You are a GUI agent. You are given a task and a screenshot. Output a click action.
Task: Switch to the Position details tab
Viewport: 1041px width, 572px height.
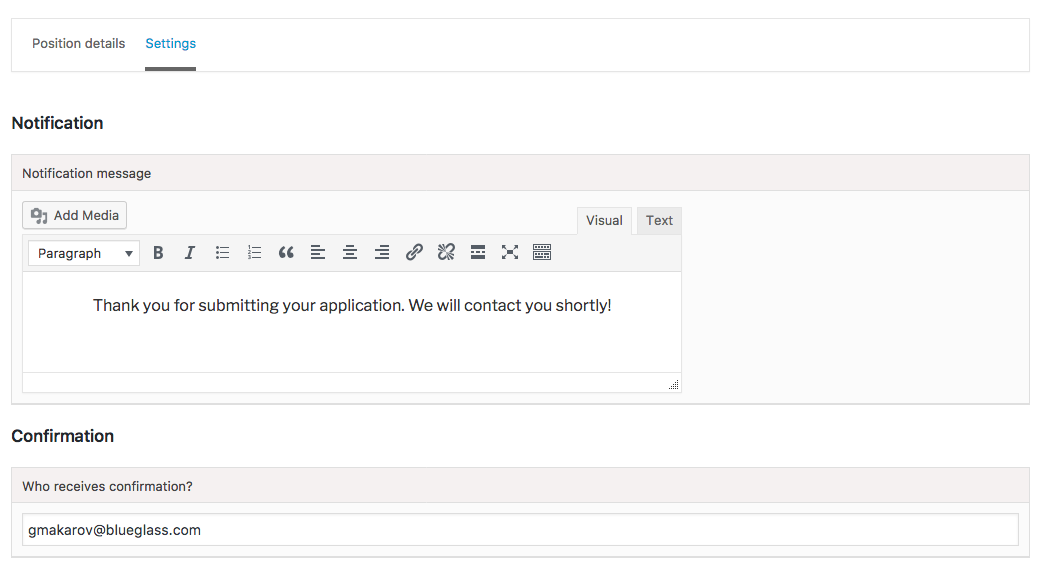coord(78,44)
